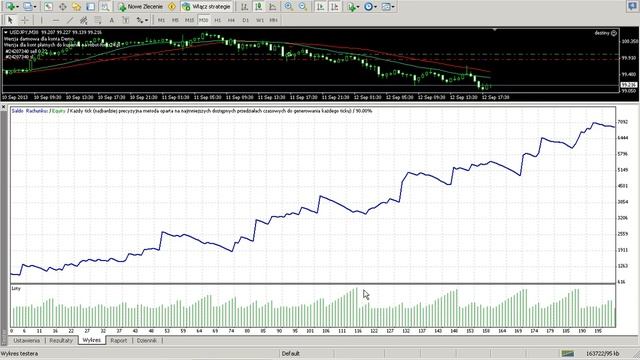This screenshot has height=360, width=640.
Task: Set timeframe to M5
Action: (x=175, y=20)
